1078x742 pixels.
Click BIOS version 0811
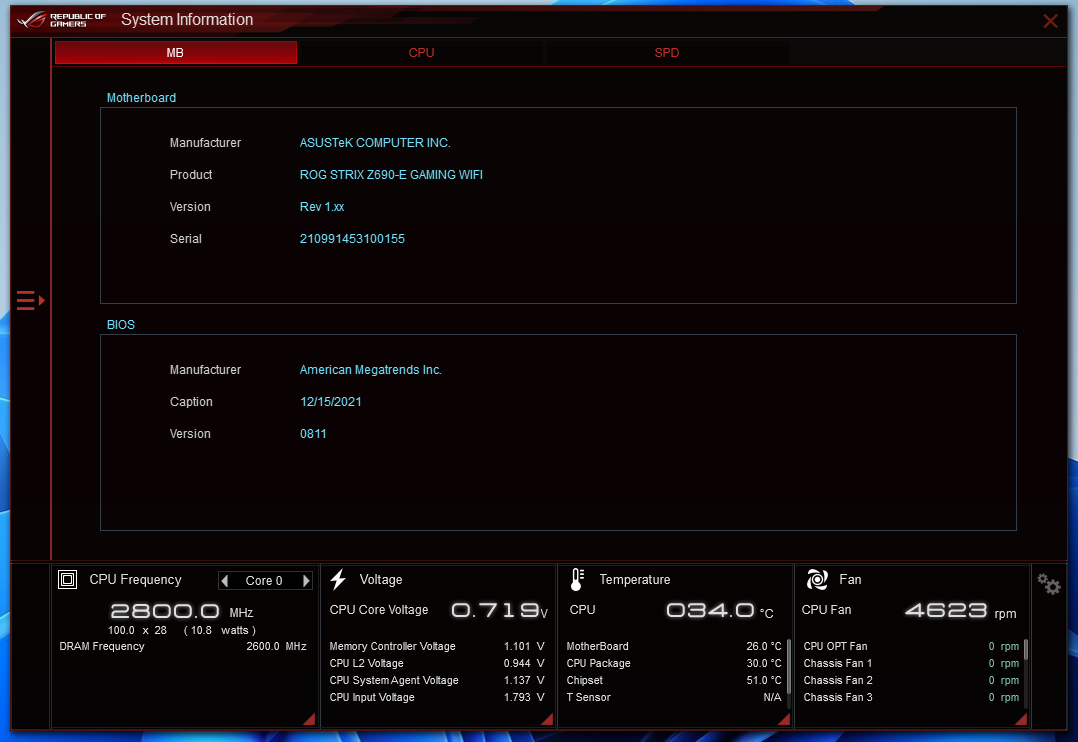coord(313,434)
